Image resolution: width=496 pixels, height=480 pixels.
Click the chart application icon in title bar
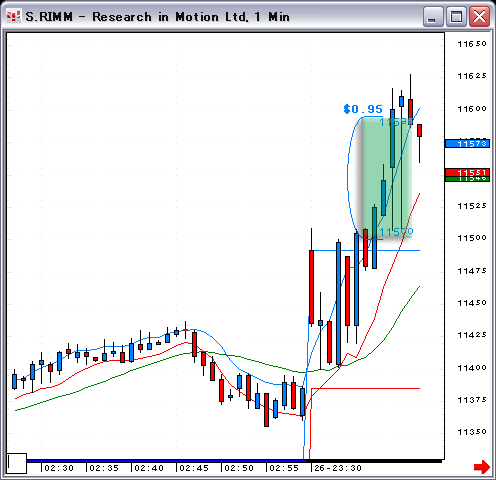point(14,16)
